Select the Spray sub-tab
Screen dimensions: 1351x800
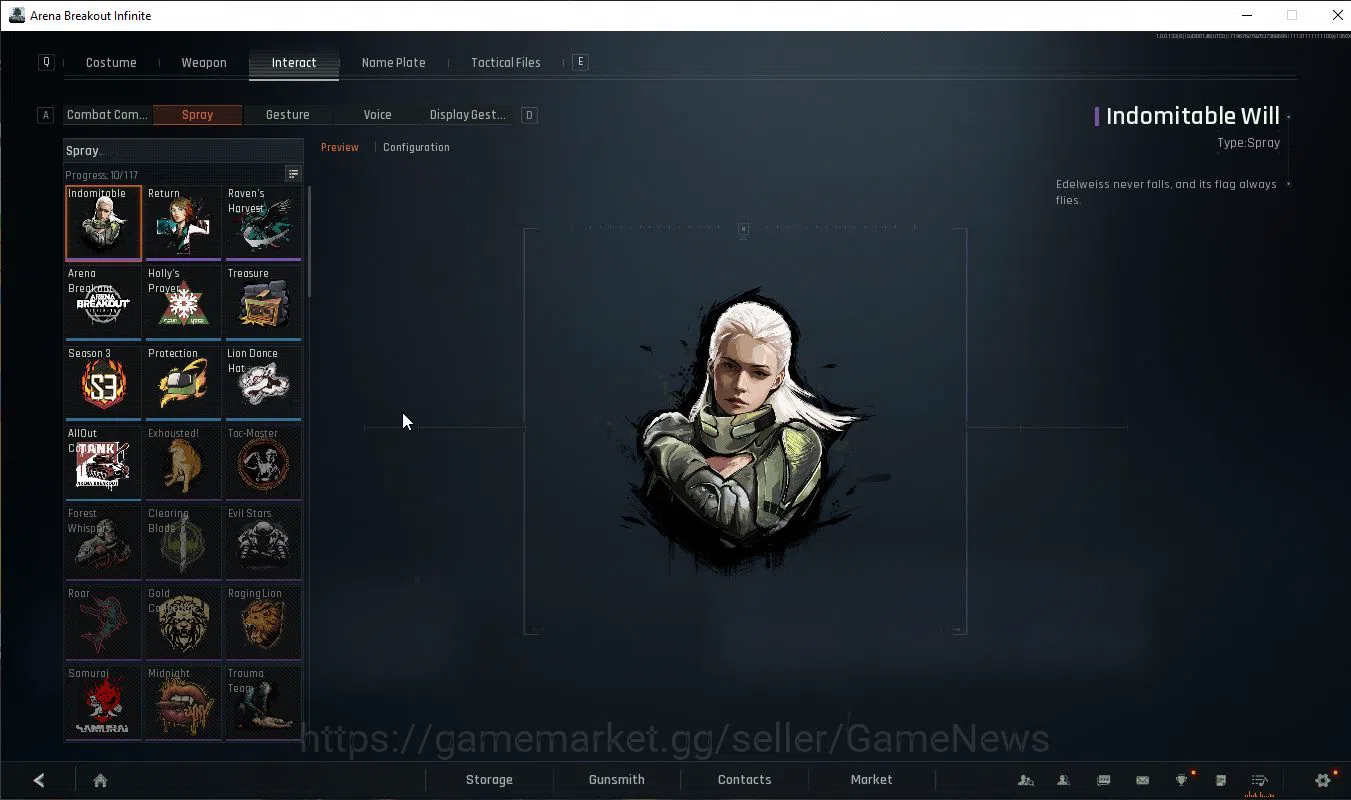point(198,115)
